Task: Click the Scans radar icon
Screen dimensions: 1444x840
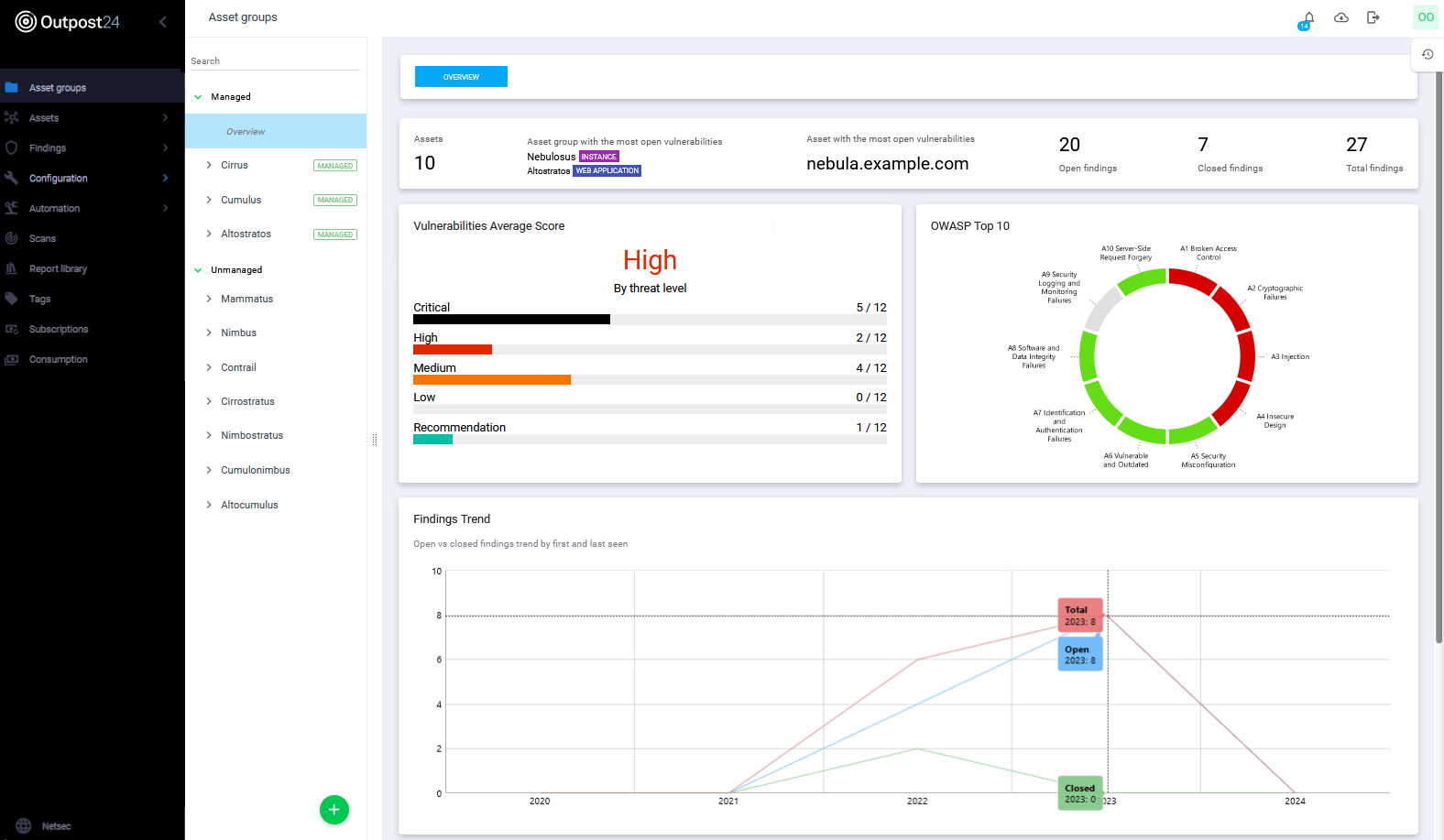Action: pyautogui.click(x=11, y=239)
